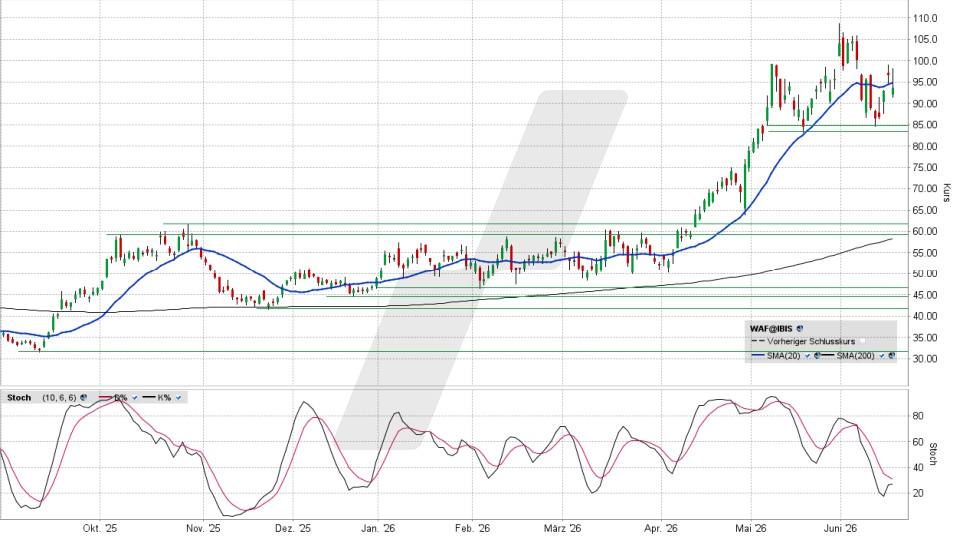
Task: Click the März '26 date label
Action: (x=562, y=528)
